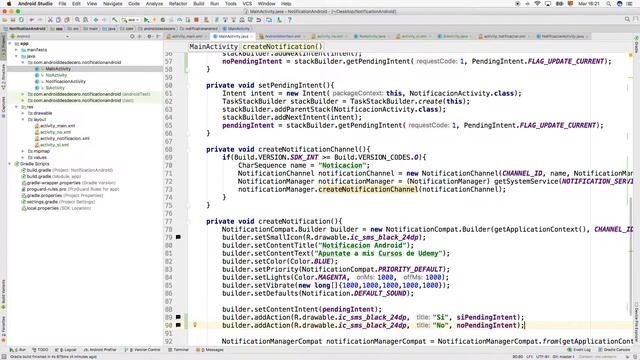
Task: Collapse the layout folder node
Action: pos(23,119)
